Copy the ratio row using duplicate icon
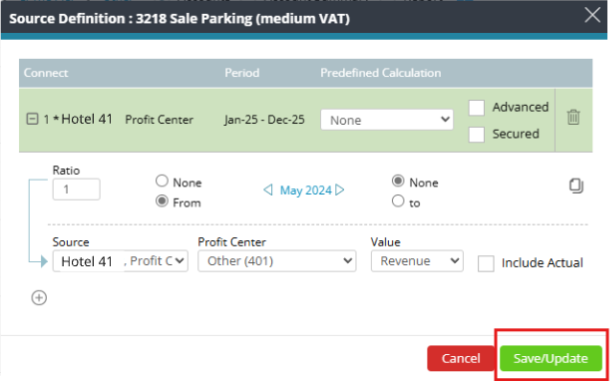The width and height of the screenshot is (612, 381). pos(576,186)
